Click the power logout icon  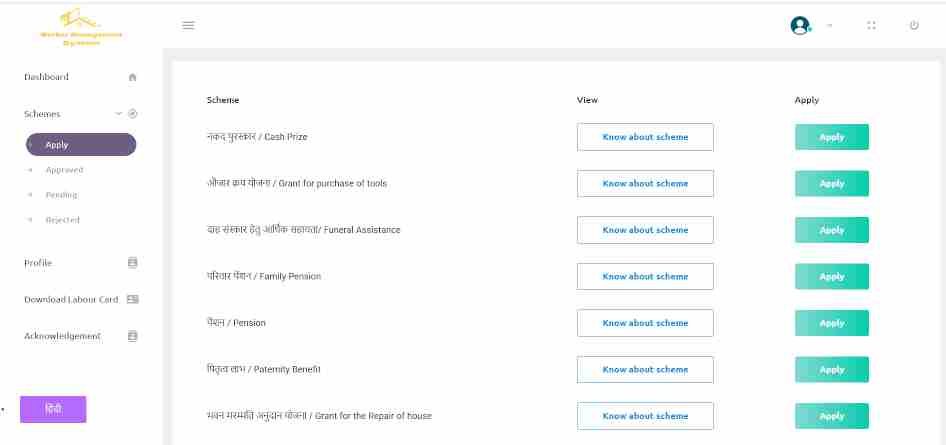pyautogui.click(x=914, y=25)
